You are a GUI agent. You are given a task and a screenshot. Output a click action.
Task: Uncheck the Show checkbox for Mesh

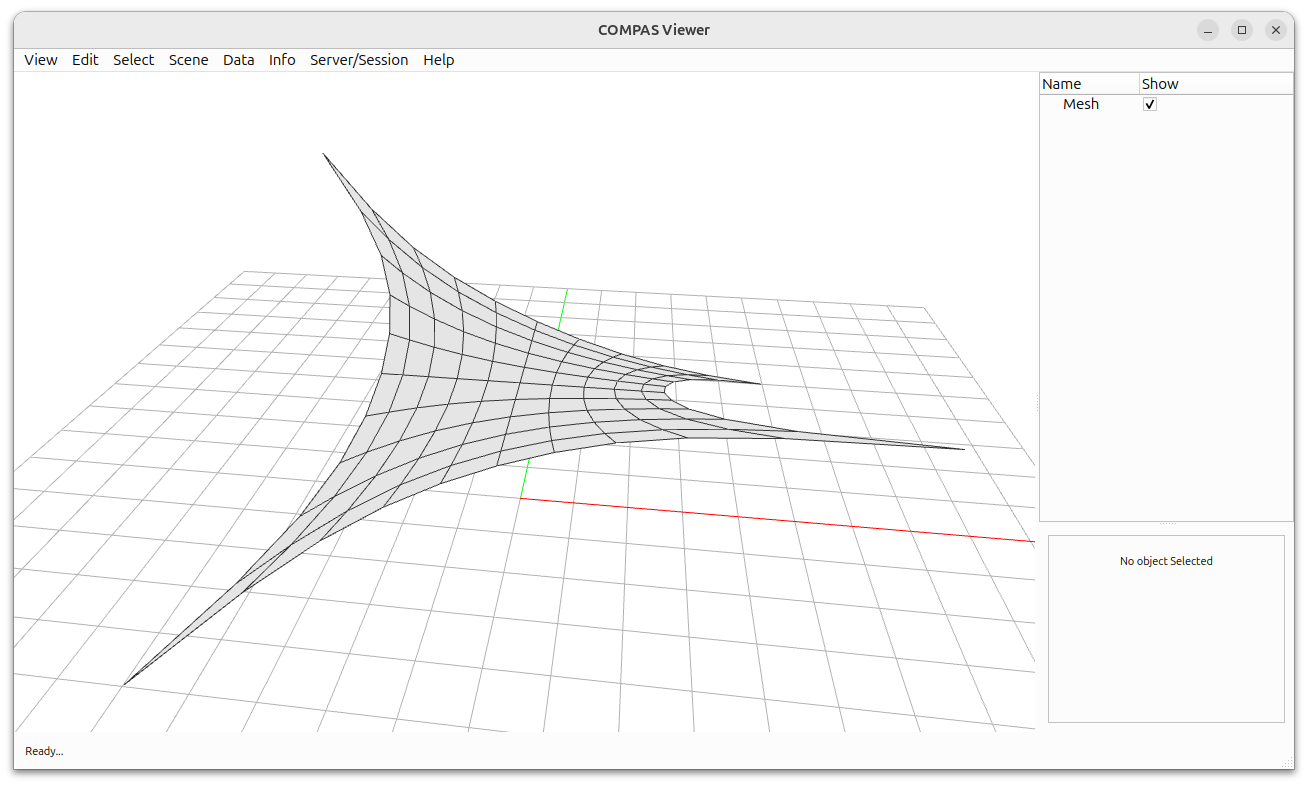coord(1149,103)
